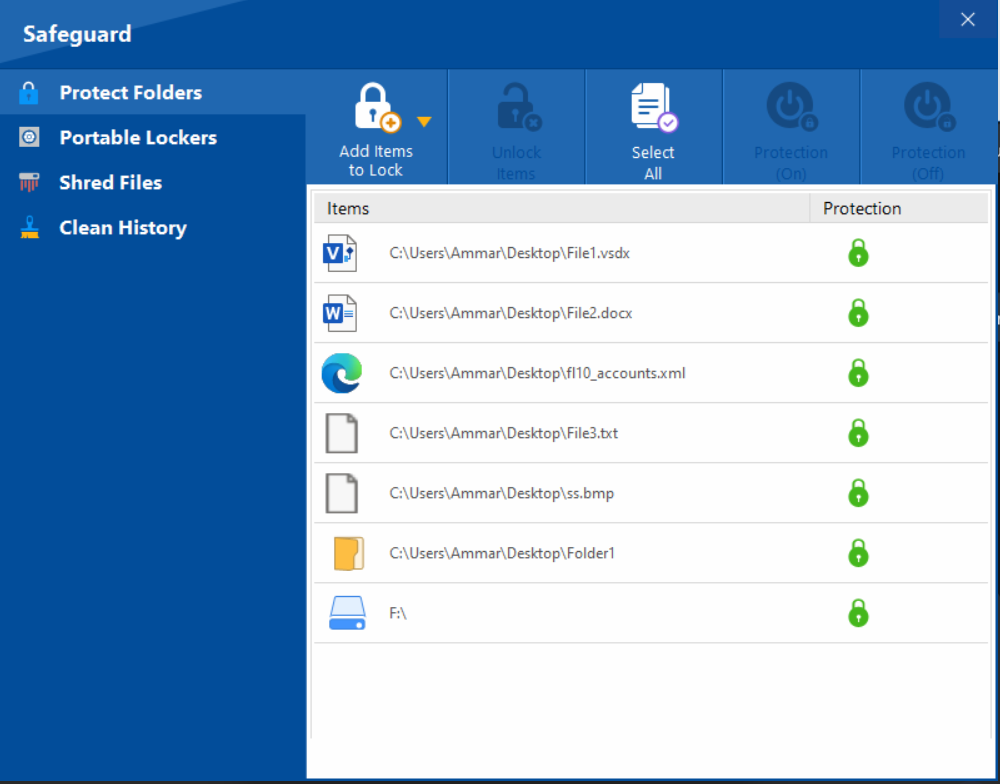
Task: Click the green lock for Folder1
Action: click(858, 552)
